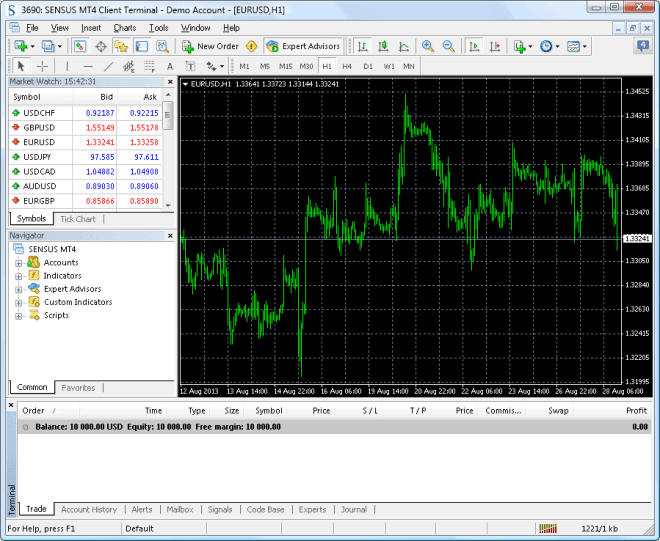Click the Symbol column header in Market Watch
This screenshot has height=541, width=660.
click(41, 97)
